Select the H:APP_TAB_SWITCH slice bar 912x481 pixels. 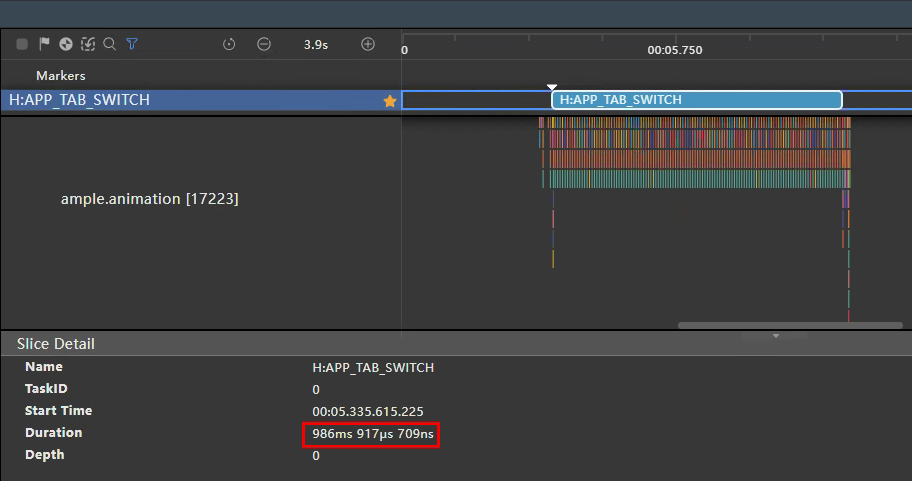tap(696, 100)
